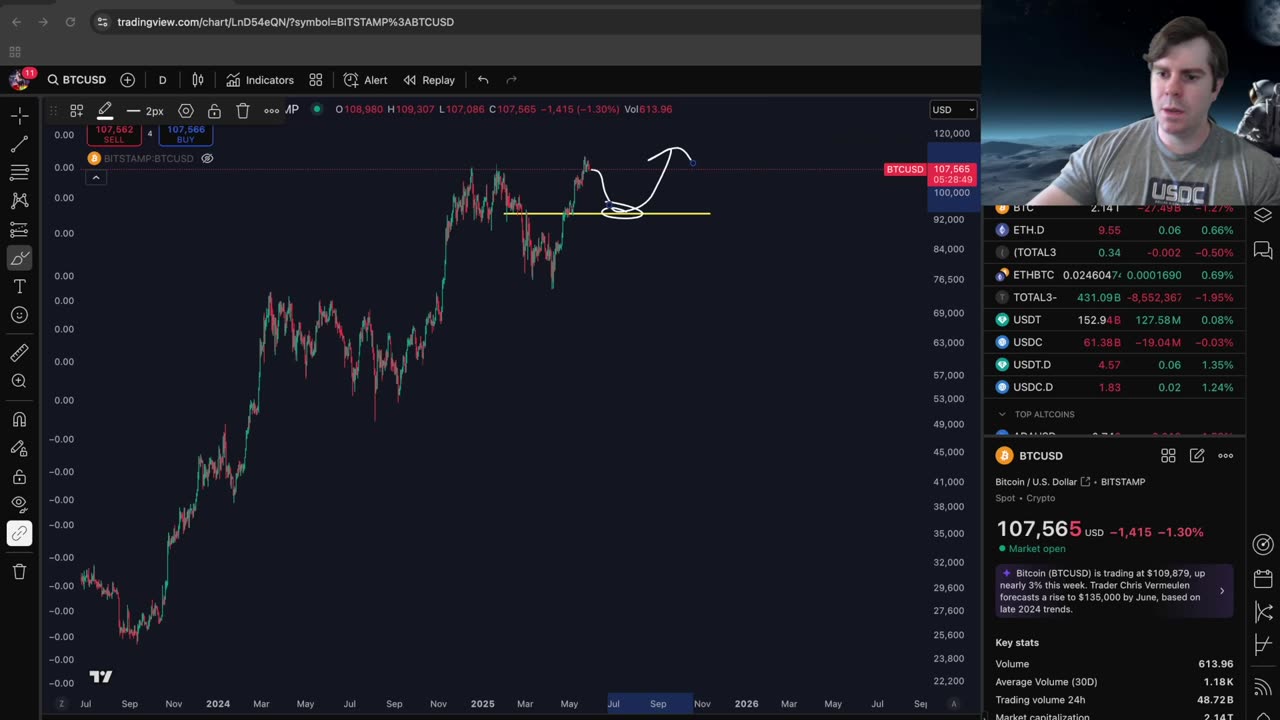
Task: Select the highlighted brush drawing tool
Action: click(x=19, y=259)
